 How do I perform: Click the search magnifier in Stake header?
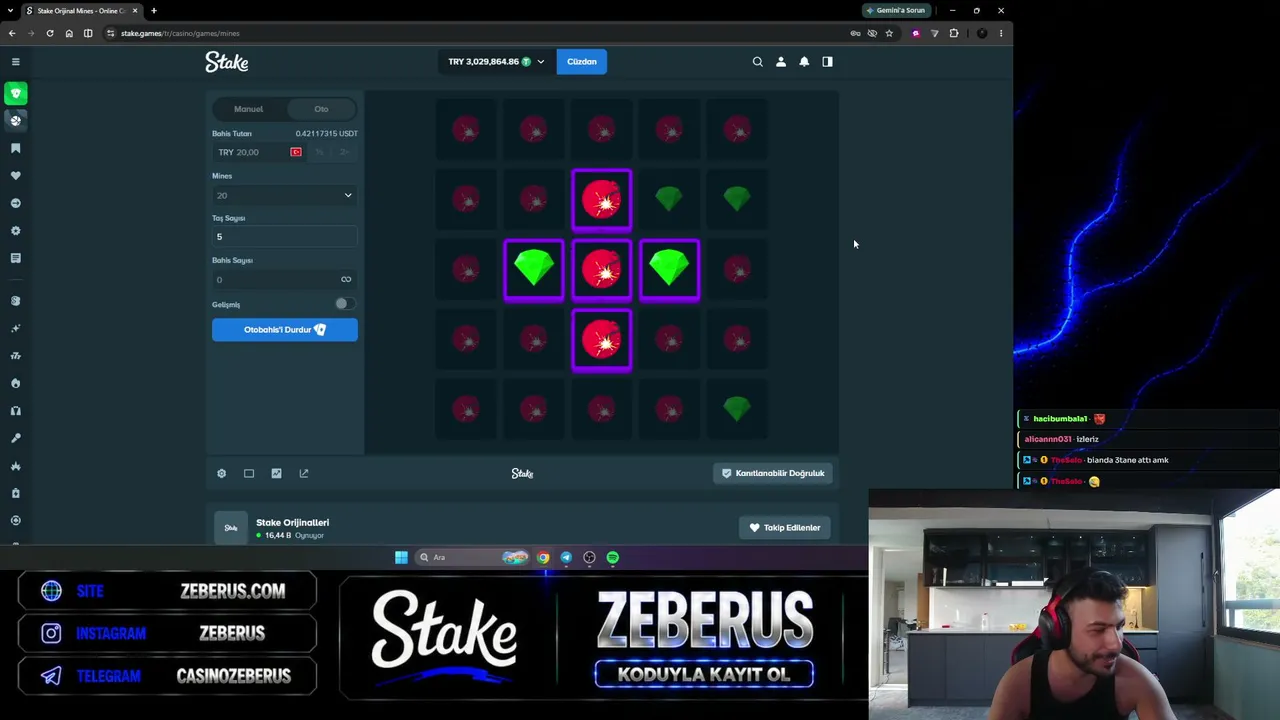click(x=757, y=62)
